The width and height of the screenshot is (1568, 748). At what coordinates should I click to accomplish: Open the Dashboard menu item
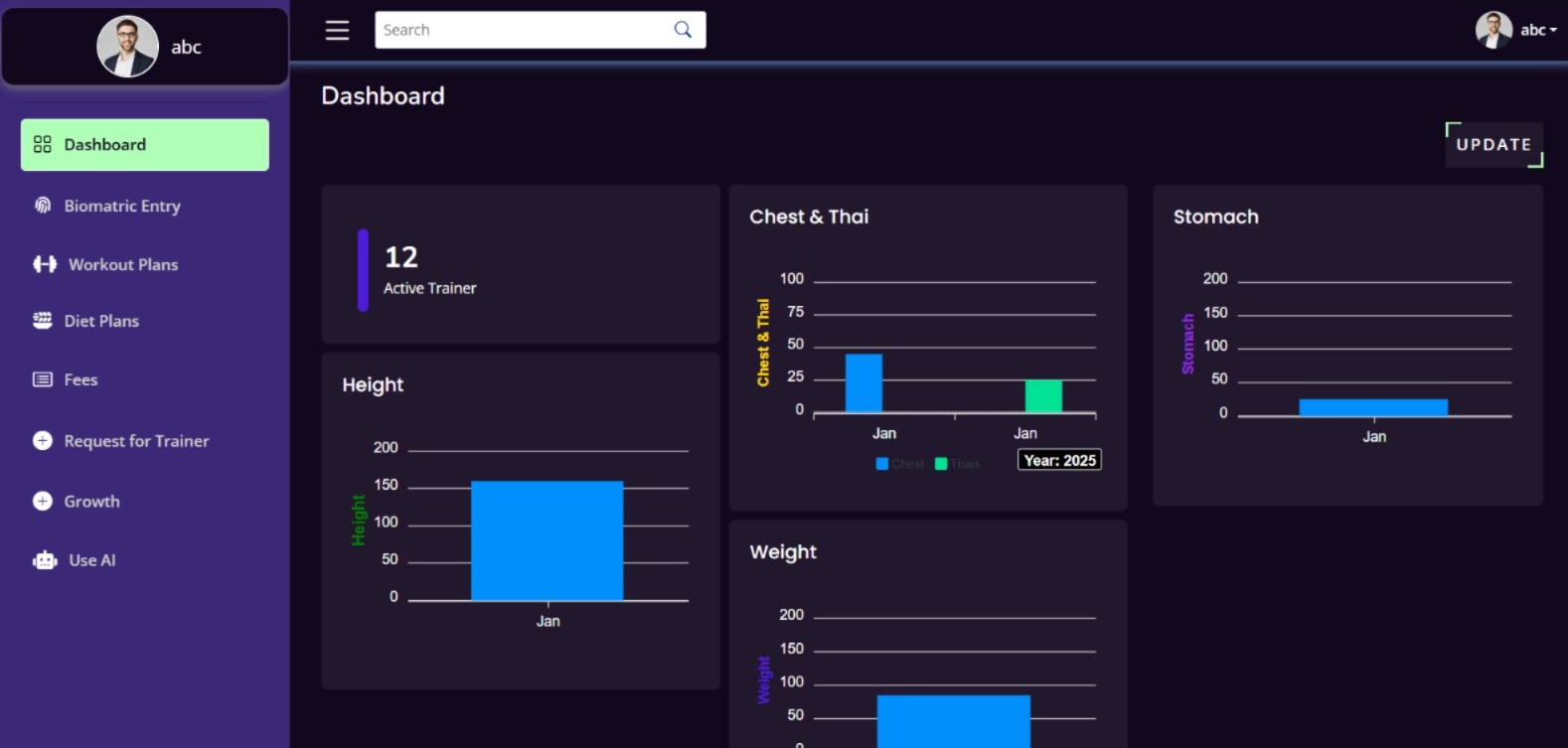click(x=144, y=145)
